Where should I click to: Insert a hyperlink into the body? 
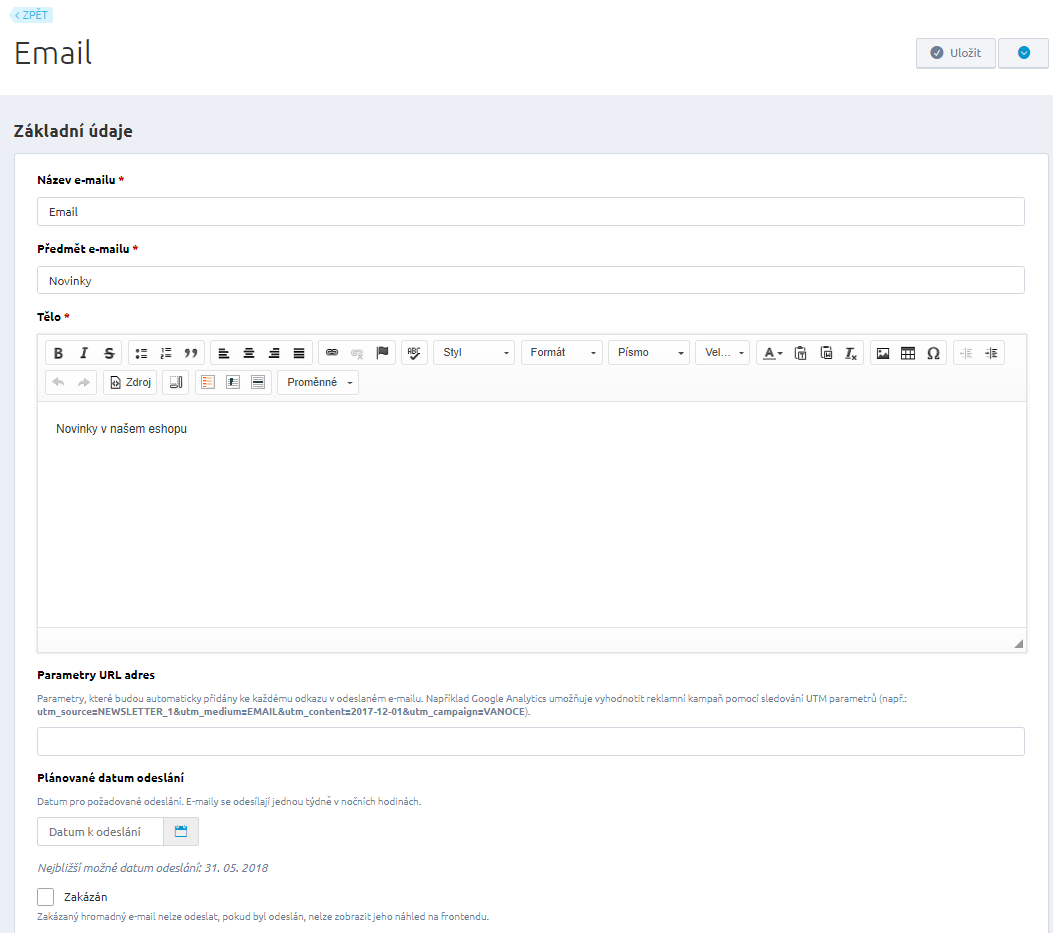(332, 353)
